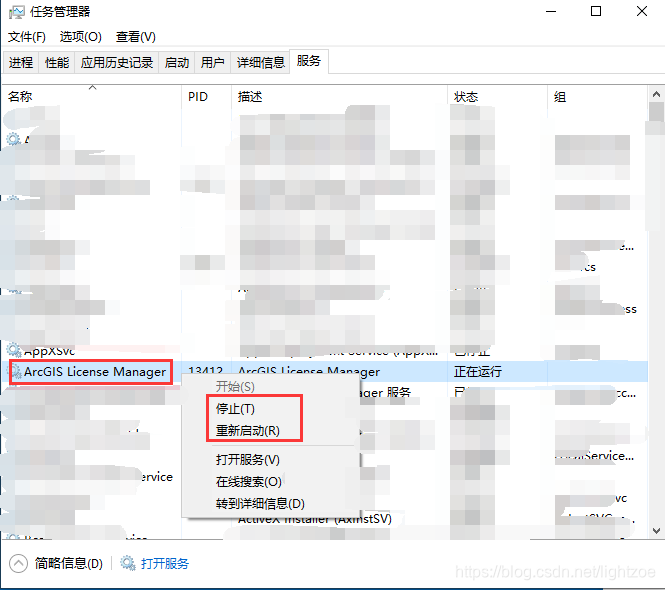Viewport: 665px width, 590px height.
Task: Click the 正在运行 status of ArcGIS License Manager
Action: coord(478,372)
